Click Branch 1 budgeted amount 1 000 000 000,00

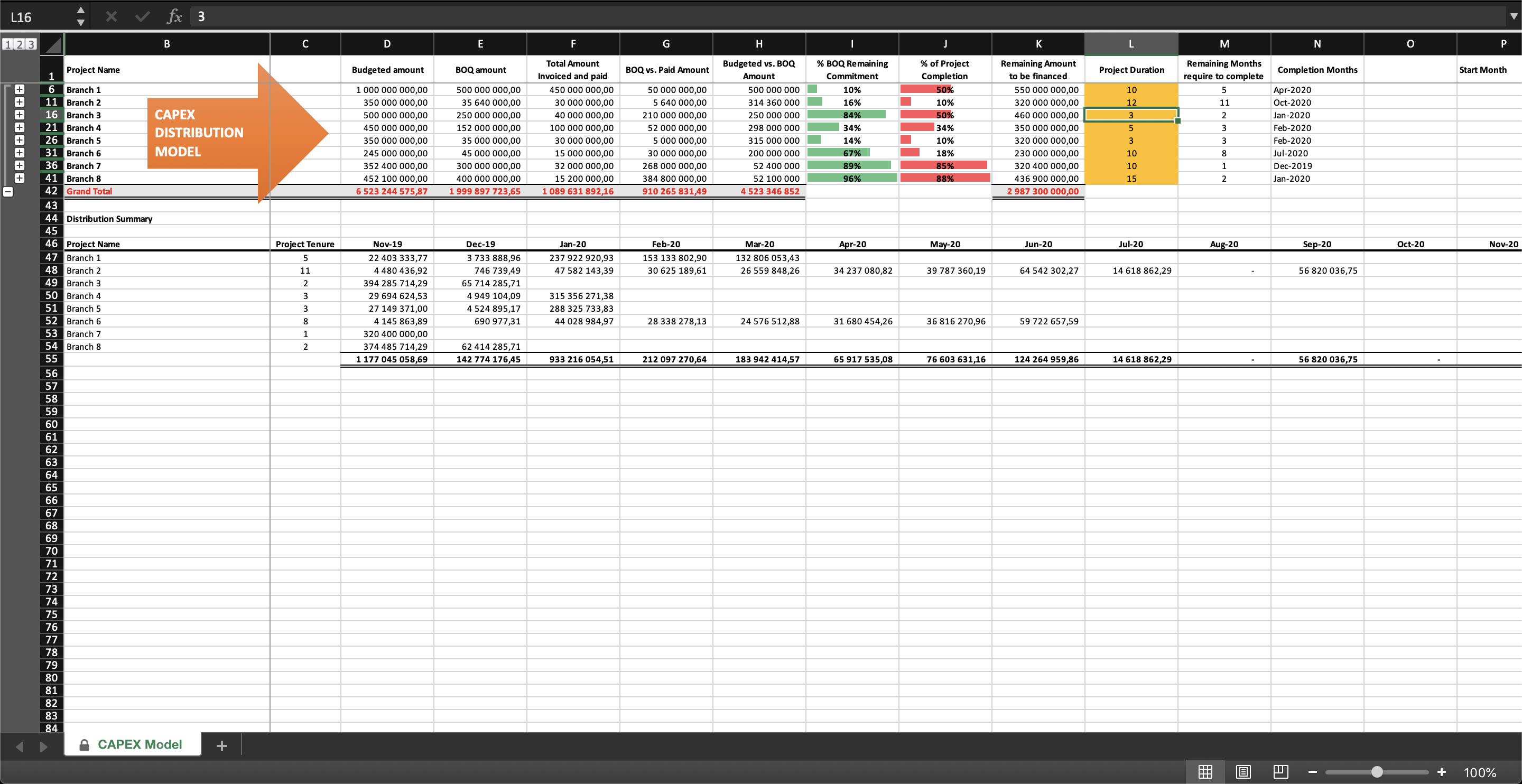click(x=387, y=90)
